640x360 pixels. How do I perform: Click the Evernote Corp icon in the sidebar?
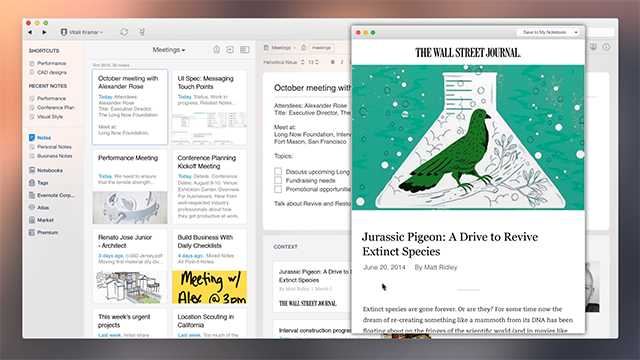tap(32, 195)
